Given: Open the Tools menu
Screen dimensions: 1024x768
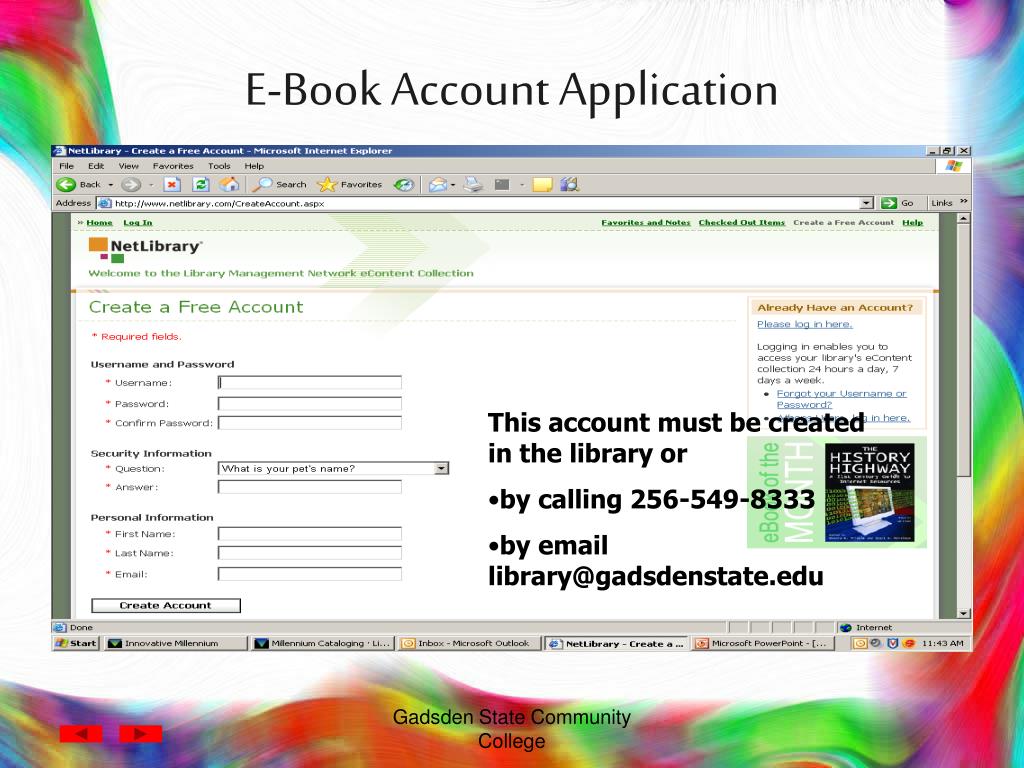Looking at the screenshot, I should pyautogui.click(x=219, y=166).
